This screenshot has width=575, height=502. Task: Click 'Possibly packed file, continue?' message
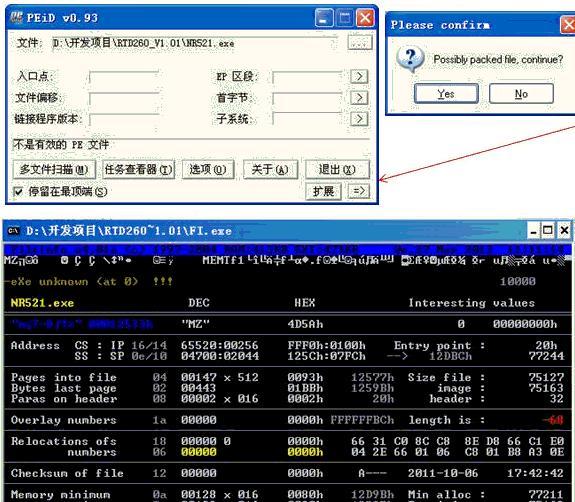pyautogui.click(x=498, y=59)
